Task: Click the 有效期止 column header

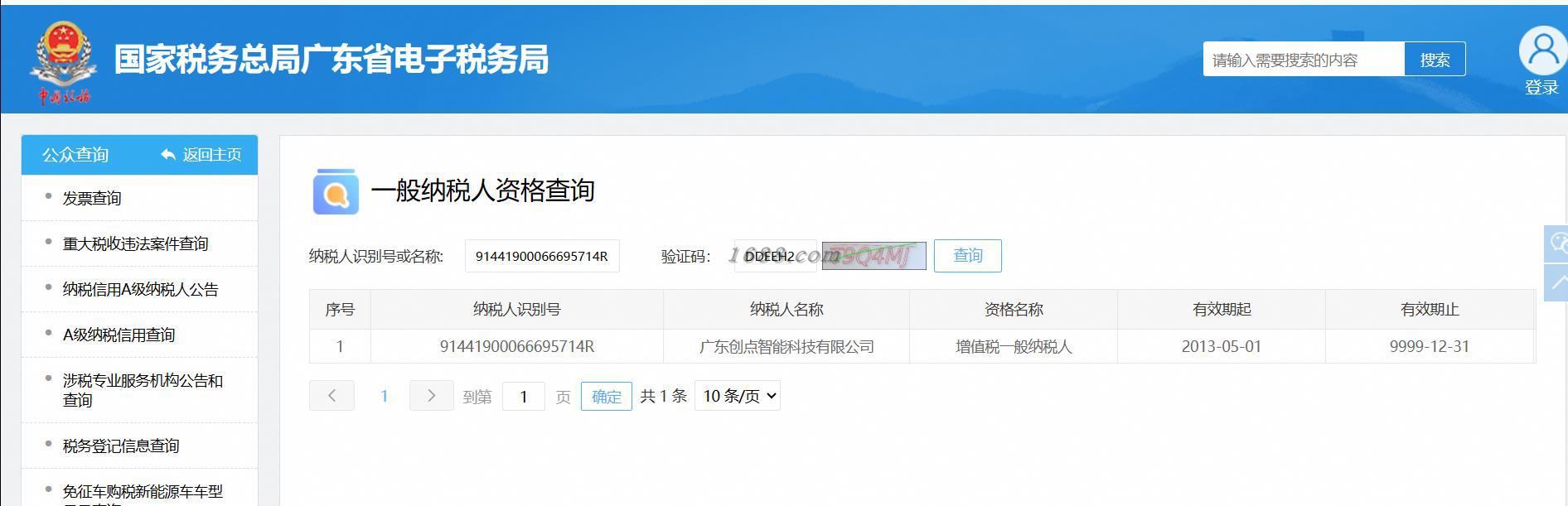Action: [x=1430, y=310]
